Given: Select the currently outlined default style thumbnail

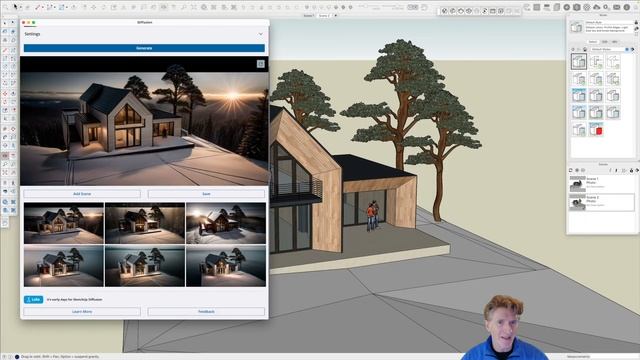Looking at the screenshot, I should [579, 62].
